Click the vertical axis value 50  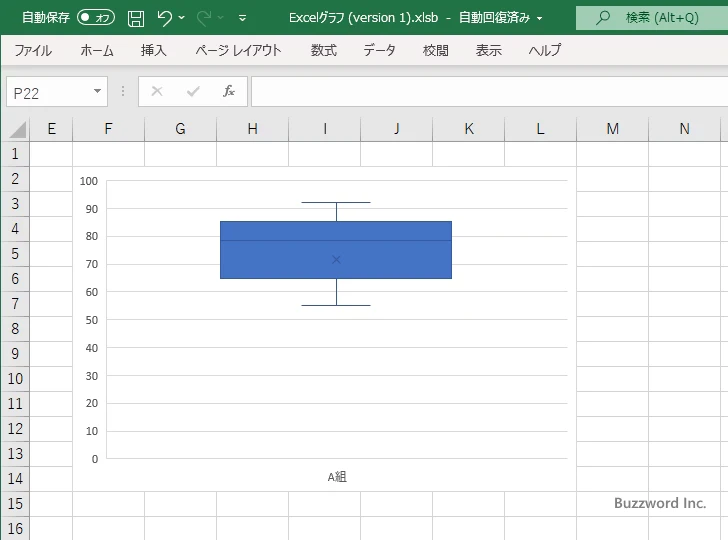tap(91, 320)
